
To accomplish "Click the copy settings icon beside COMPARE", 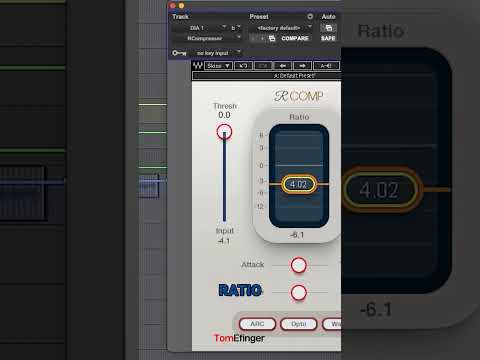I will coord(272,38).
